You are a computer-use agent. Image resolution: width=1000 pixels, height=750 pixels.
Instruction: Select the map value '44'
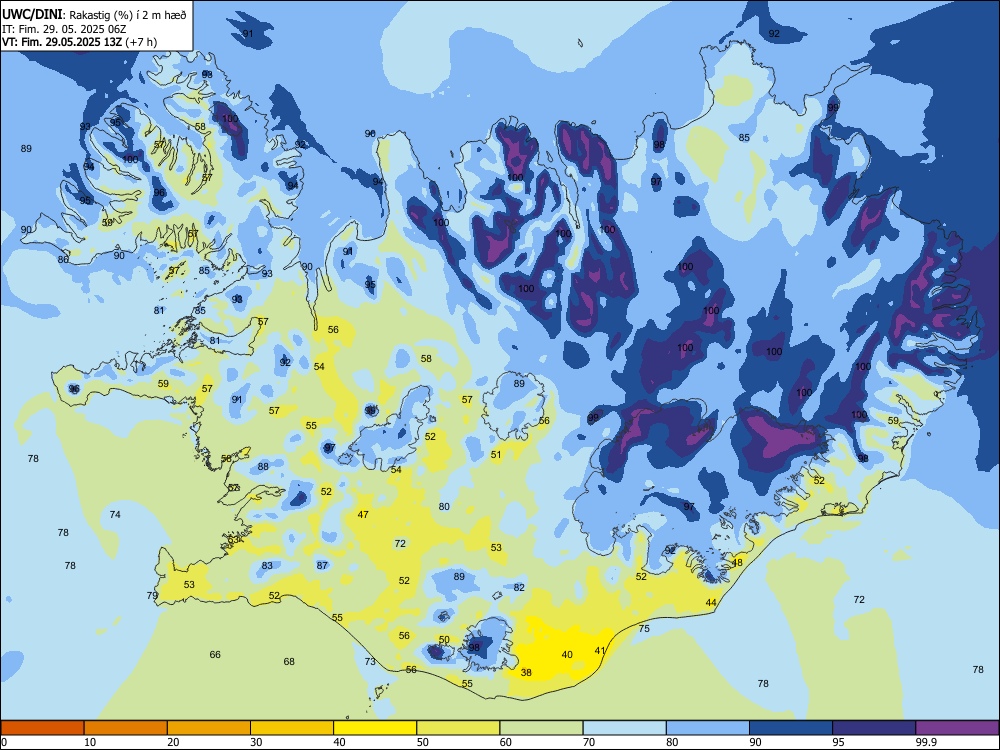point(711,603)
